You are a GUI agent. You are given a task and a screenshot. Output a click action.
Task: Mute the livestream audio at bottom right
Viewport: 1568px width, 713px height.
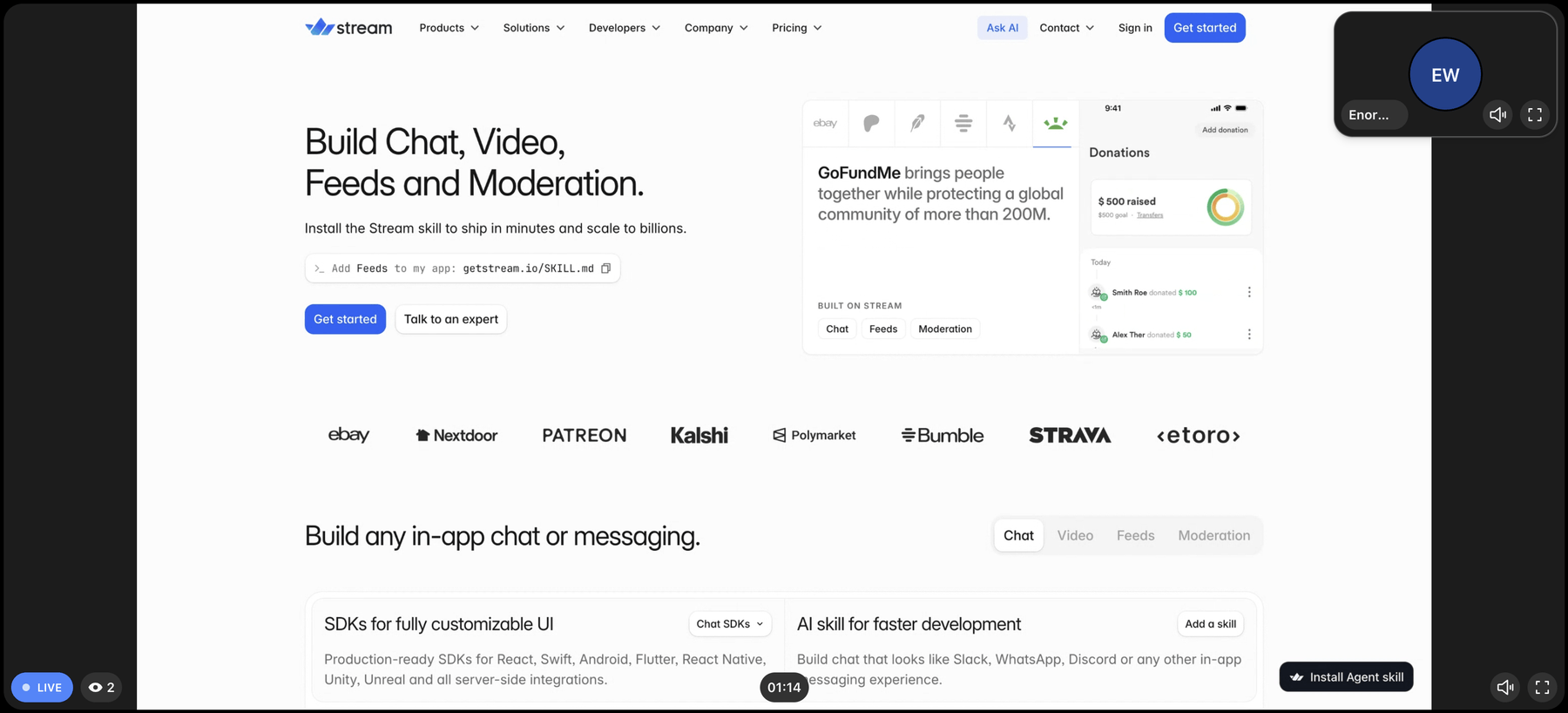(x=1504, y=687)
